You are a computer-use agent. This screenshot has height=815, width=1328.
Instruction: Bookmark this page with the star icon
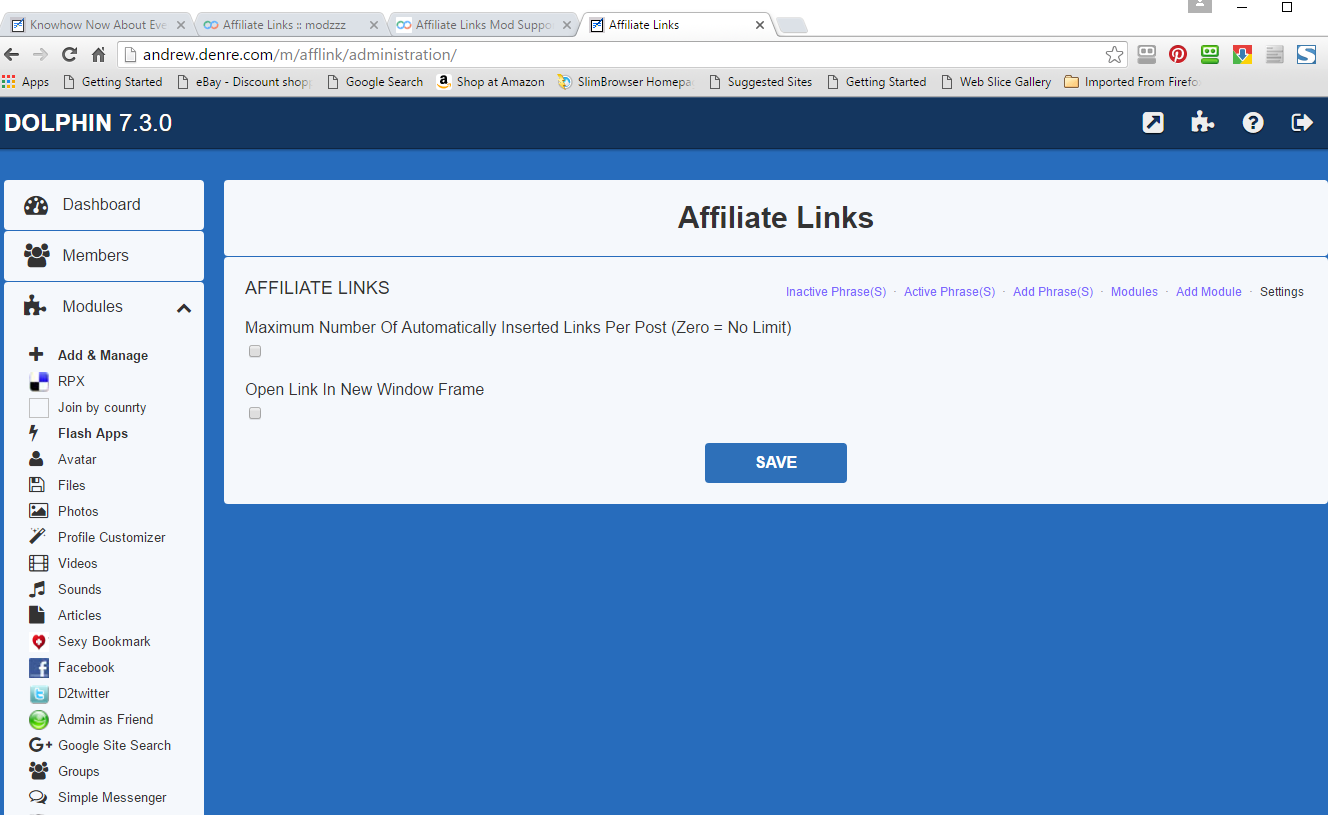click(x=1114, y=55)
